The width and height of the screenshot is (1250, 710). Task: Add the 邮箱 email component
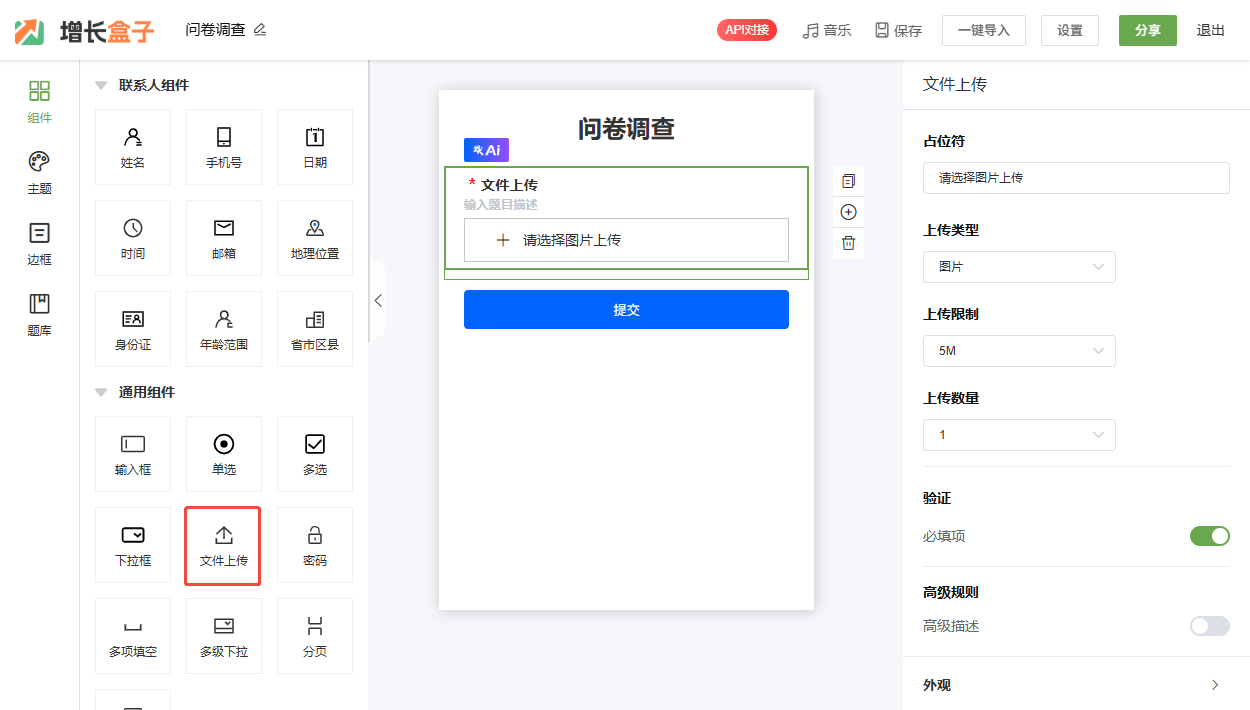coord(224,238)
